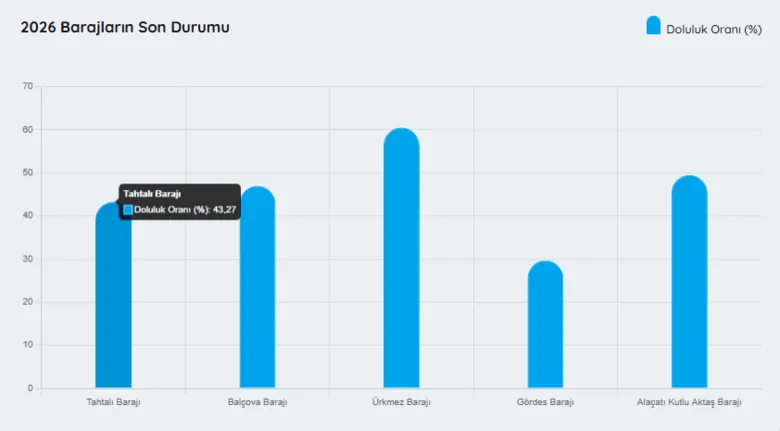Viewport: 780px width, 431px height.
Task: Click the y-axis value 0
Action: (x=30, y=388)
